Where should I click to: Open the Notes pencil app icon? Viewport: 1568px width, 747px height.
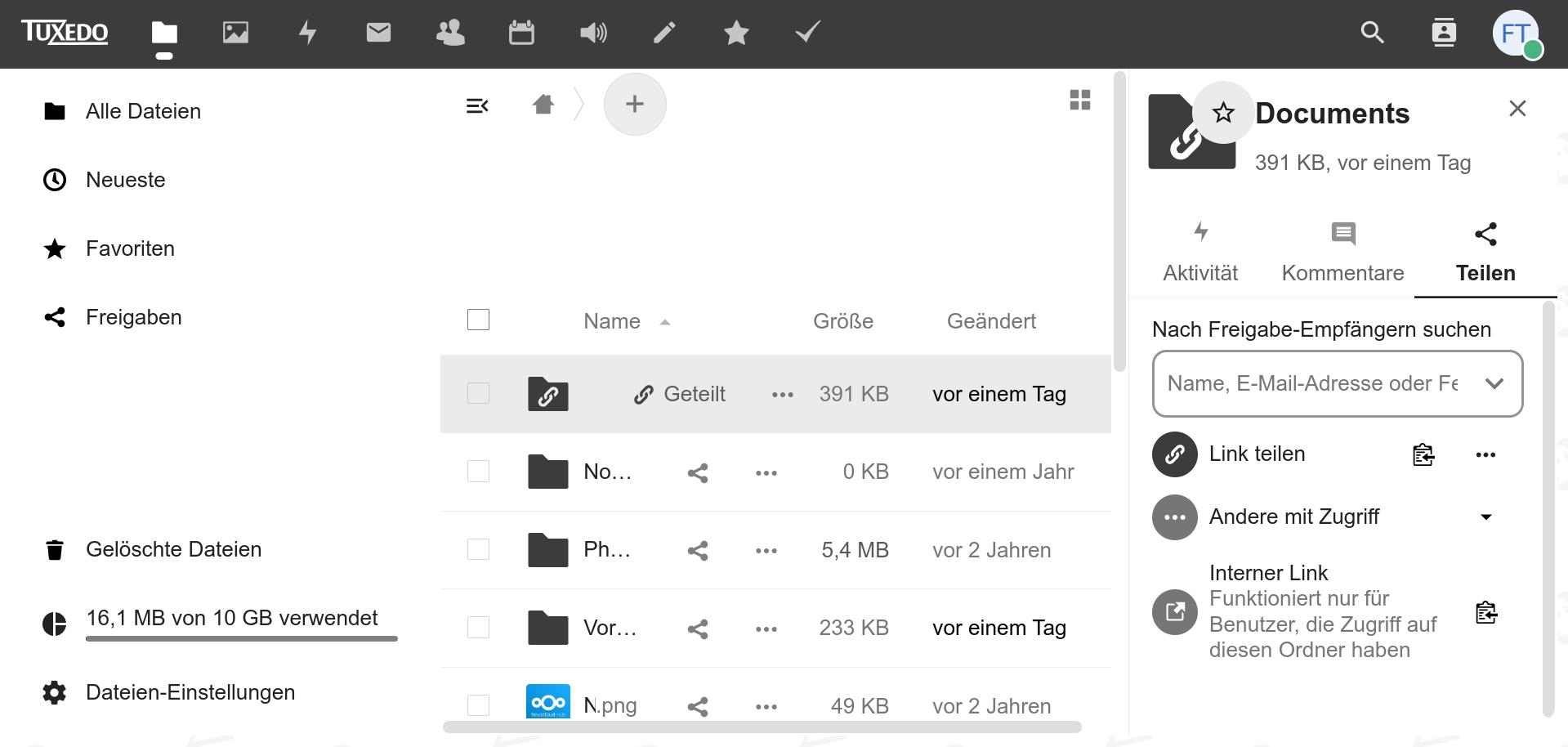tap(664, 33)
